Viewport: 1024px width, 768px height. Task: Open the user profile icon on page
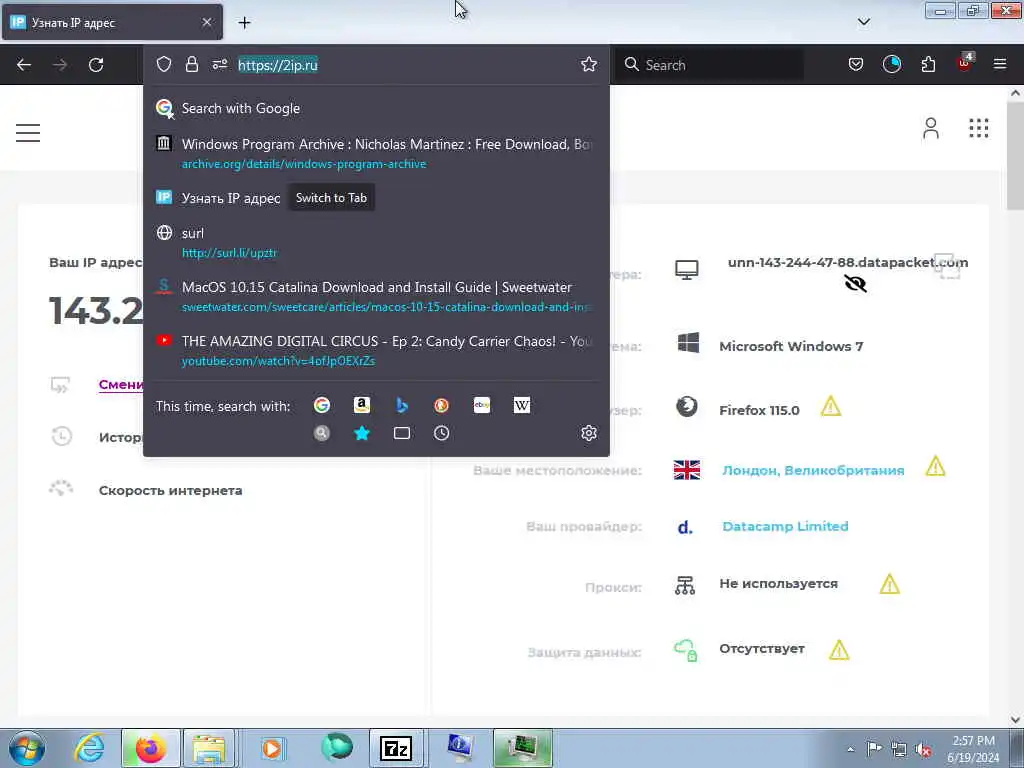(931, 128)
